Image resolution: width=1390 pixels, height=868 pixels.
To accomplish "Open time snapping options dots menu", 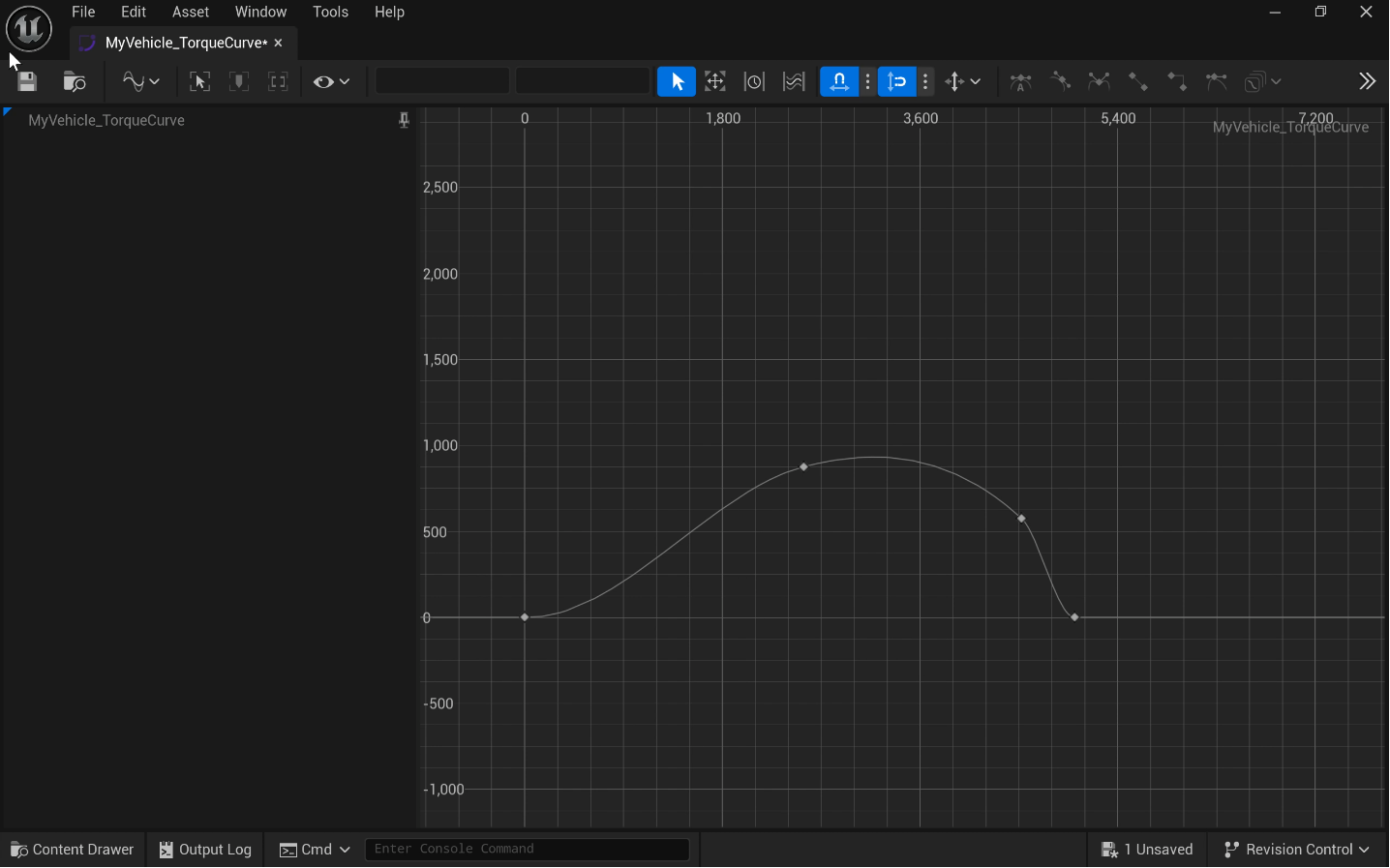I will (868, 82).
